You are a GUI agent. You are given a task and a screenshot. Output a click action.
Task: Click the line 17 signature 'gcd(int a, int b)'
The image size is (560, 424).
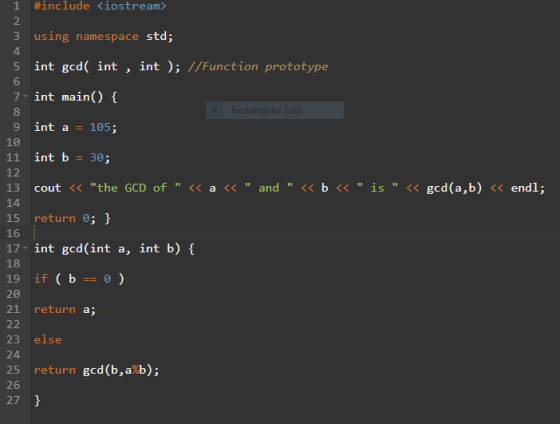click(121, 249)
